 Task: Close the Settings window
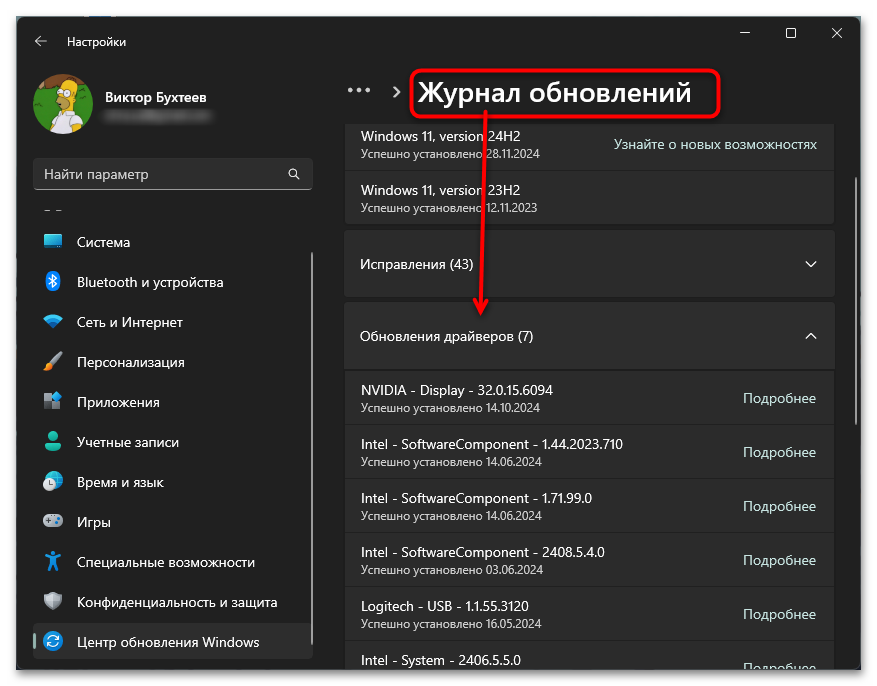(x=837, y=33)
